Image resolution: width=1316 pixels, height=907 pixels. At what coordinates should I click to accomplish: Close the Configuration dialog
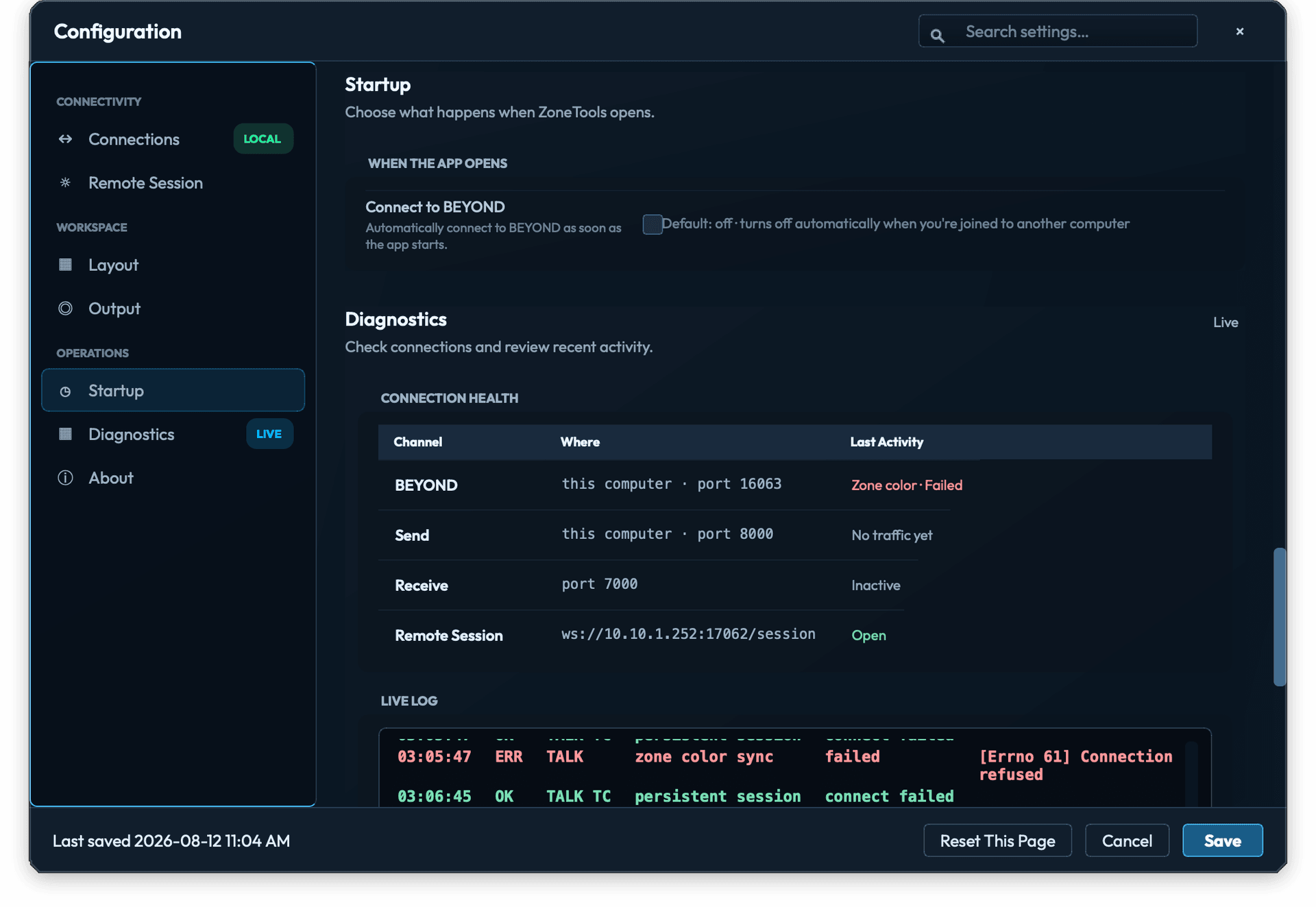[x=1240, y=32]
